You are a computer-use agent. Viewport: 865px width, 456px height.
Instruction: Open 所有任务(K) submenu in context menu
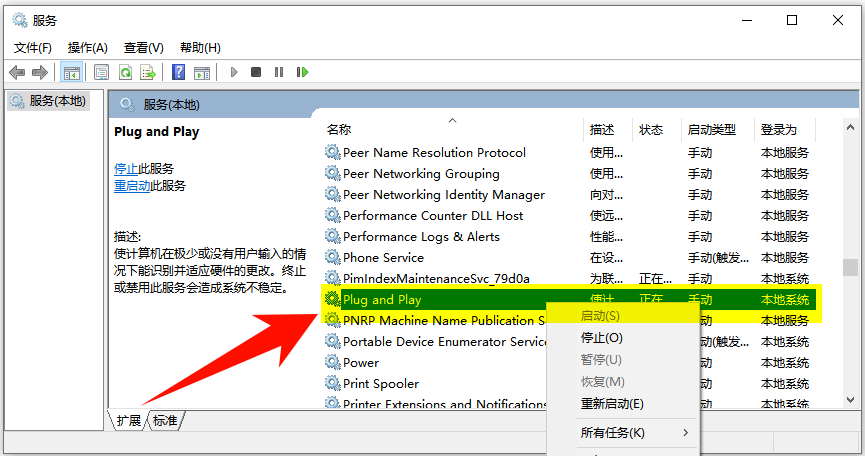[622, 432]
